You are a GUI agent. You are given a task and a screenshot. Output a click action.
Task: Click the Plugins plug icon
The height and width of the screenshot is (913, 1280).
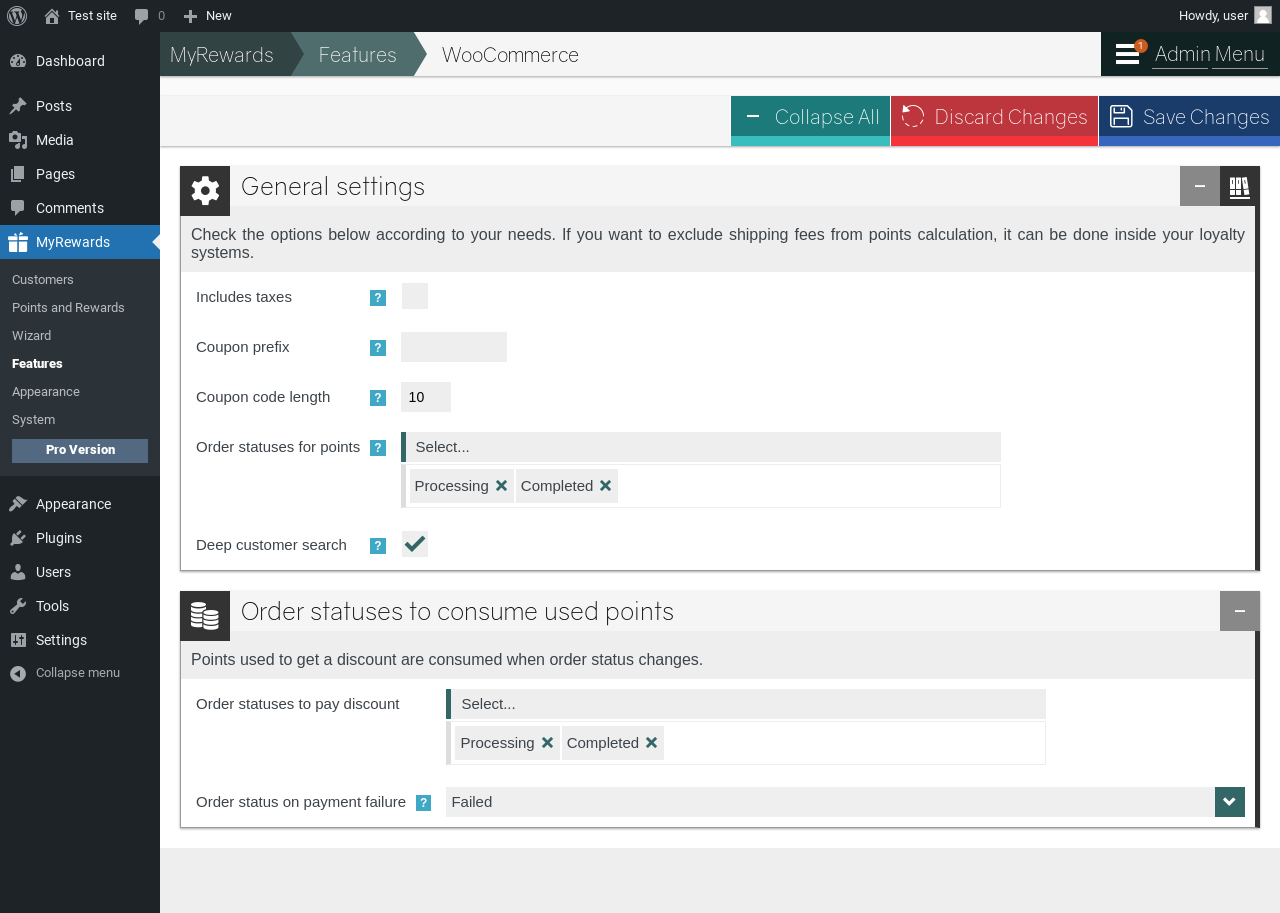tap(18, 538)
